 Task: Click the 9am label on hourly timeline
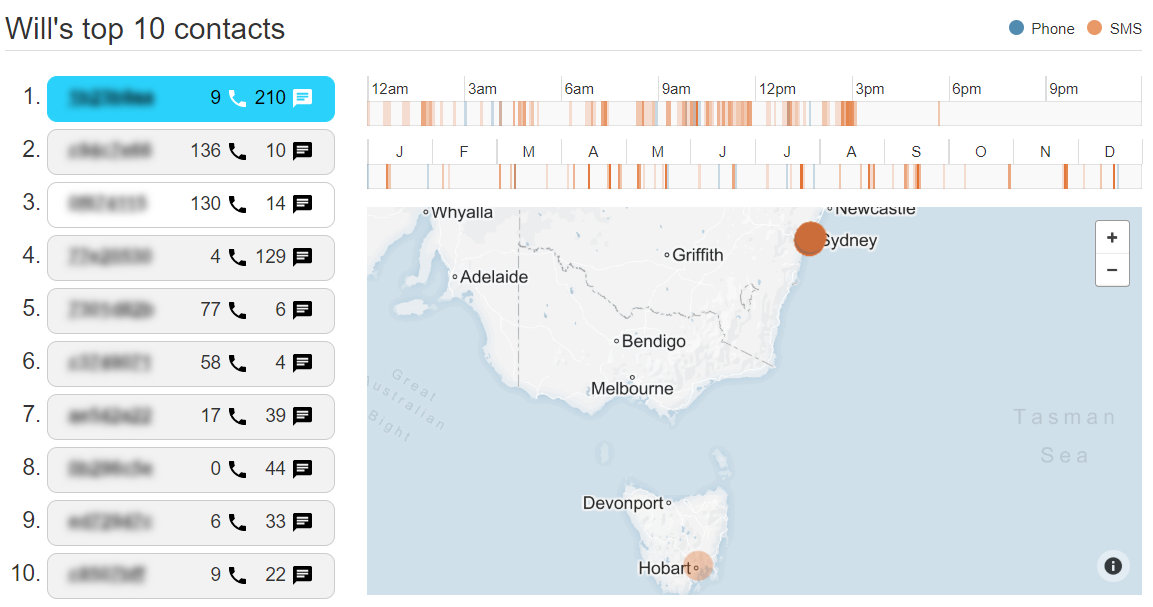[676, 89]
